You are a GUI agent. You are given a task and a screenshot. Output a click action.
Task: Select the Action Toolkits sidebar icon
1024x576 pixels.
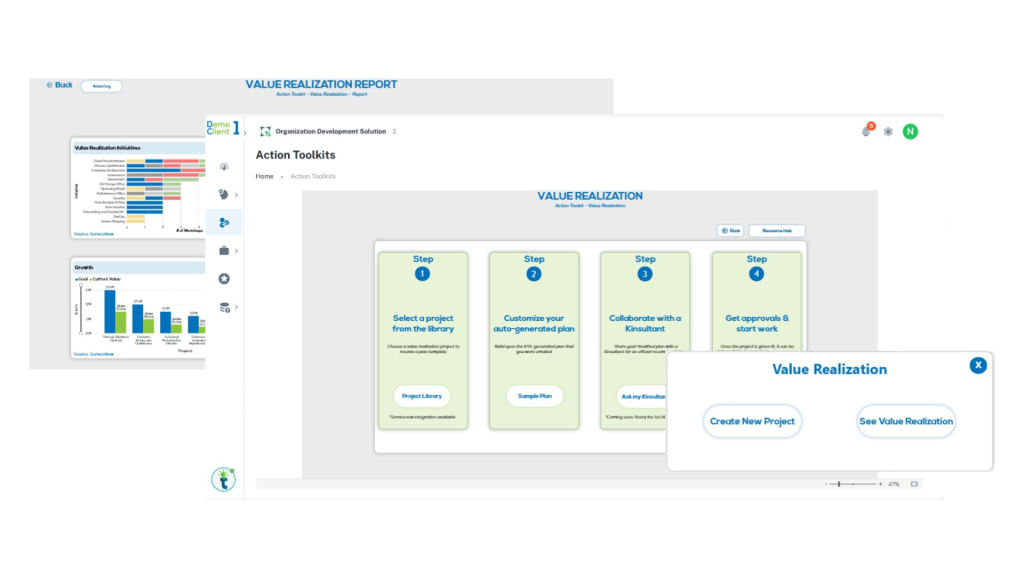pos(224,222)
